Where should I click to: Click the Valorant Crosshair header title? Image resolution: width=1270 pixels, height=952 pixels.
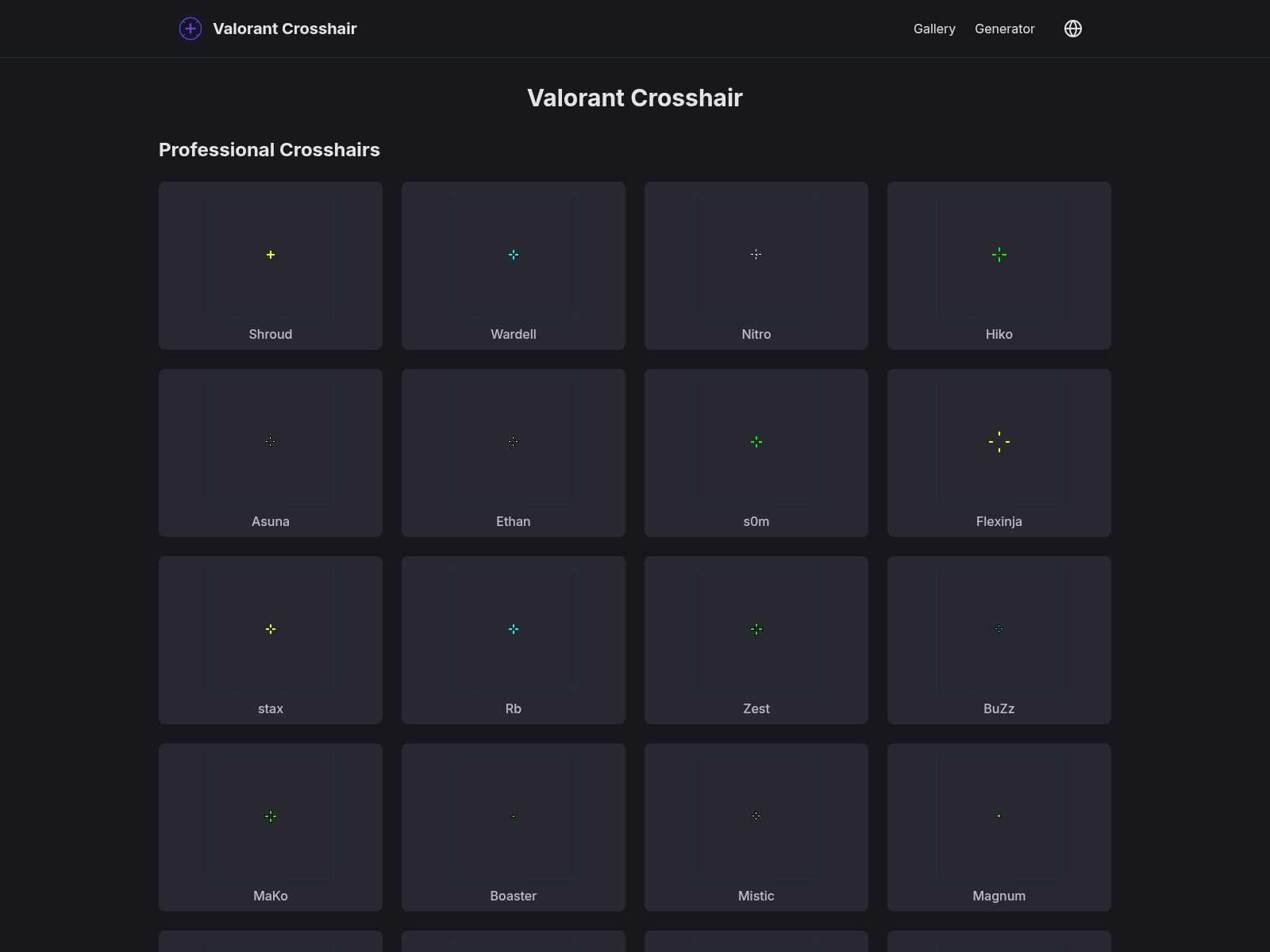635,98
